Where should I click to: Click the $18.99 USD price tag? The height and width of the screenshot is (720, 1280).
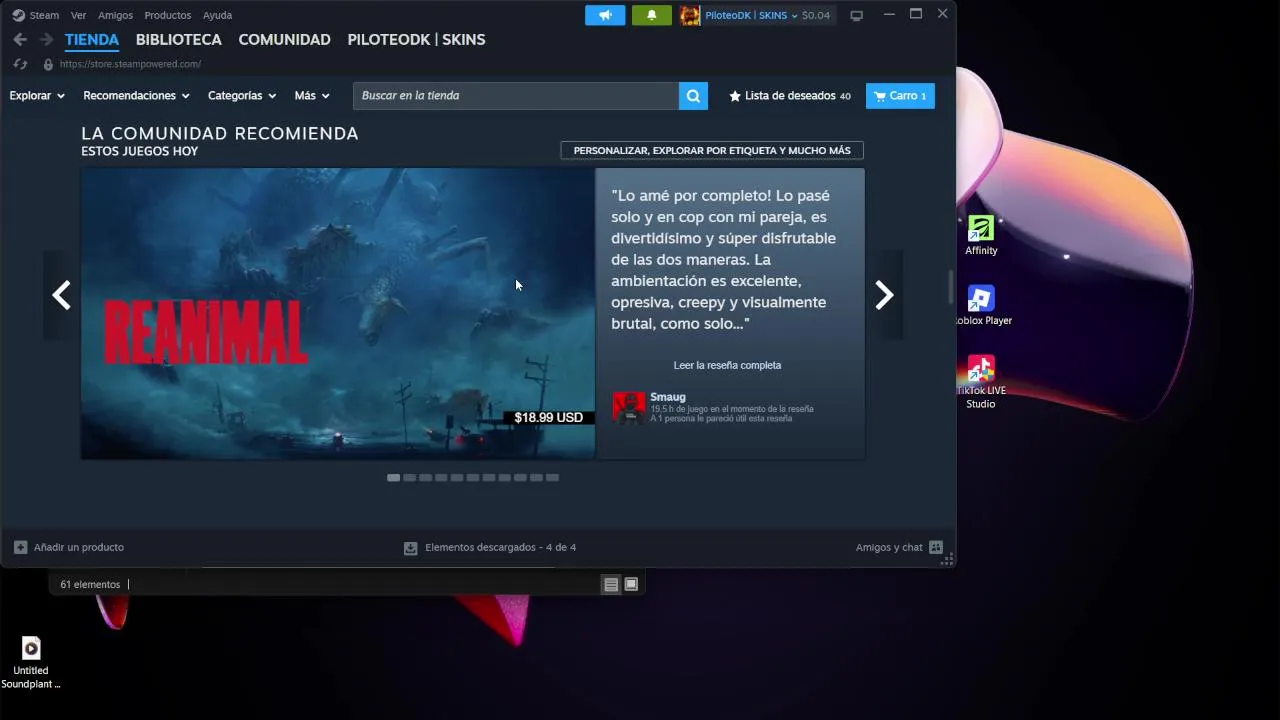[x=548, y=418]
